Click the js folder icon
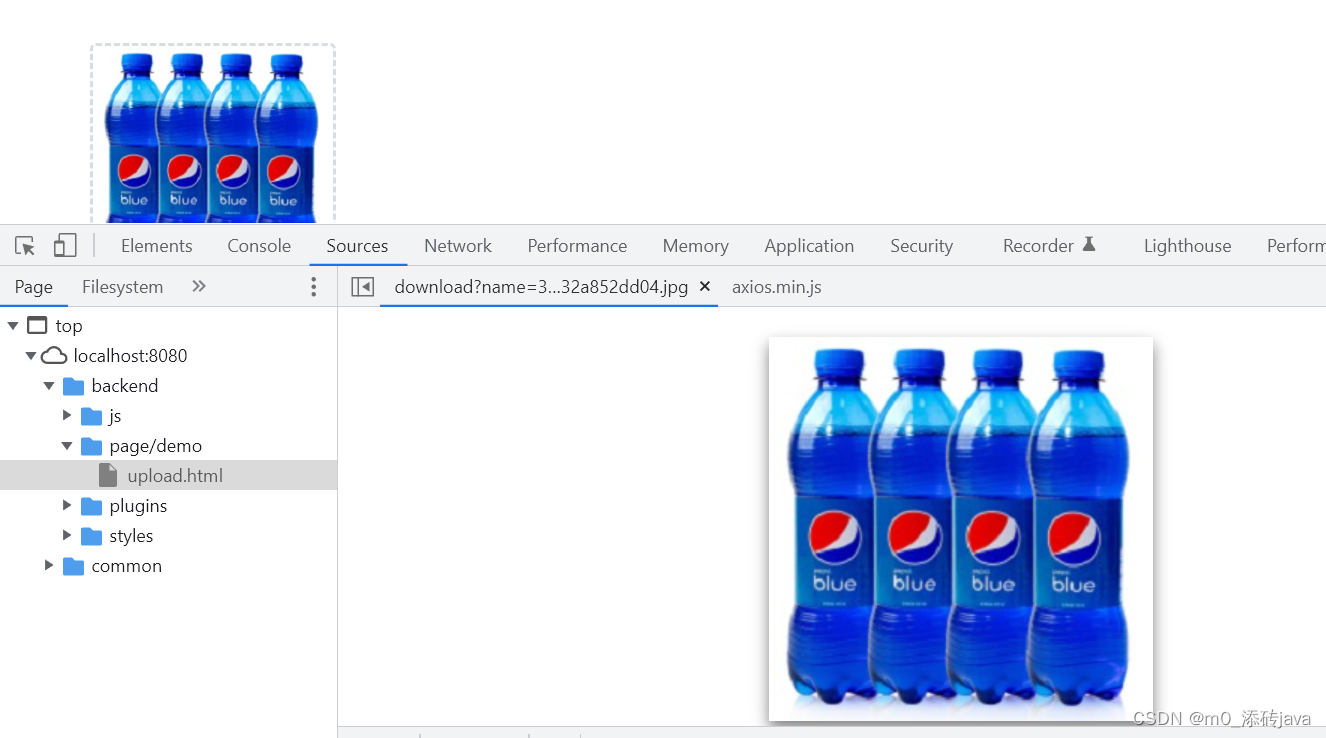The image size is (1326, 738). pos(91,416)
